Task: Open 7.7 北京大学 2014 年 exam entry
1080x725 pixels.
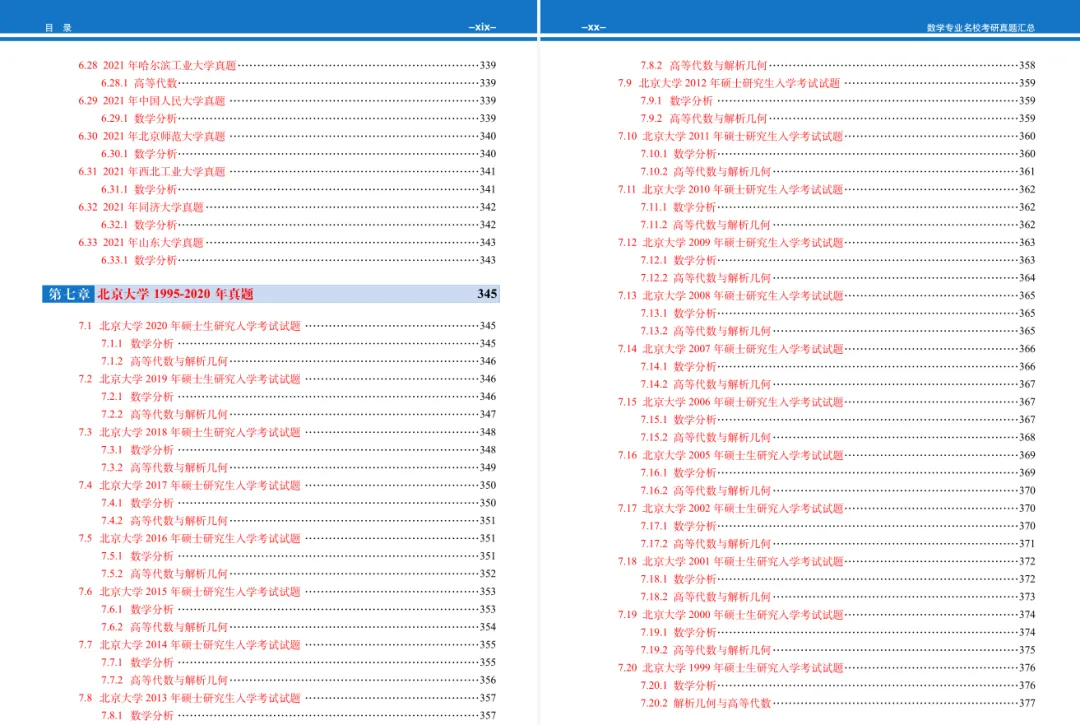Action: click(x=287, y=645)
